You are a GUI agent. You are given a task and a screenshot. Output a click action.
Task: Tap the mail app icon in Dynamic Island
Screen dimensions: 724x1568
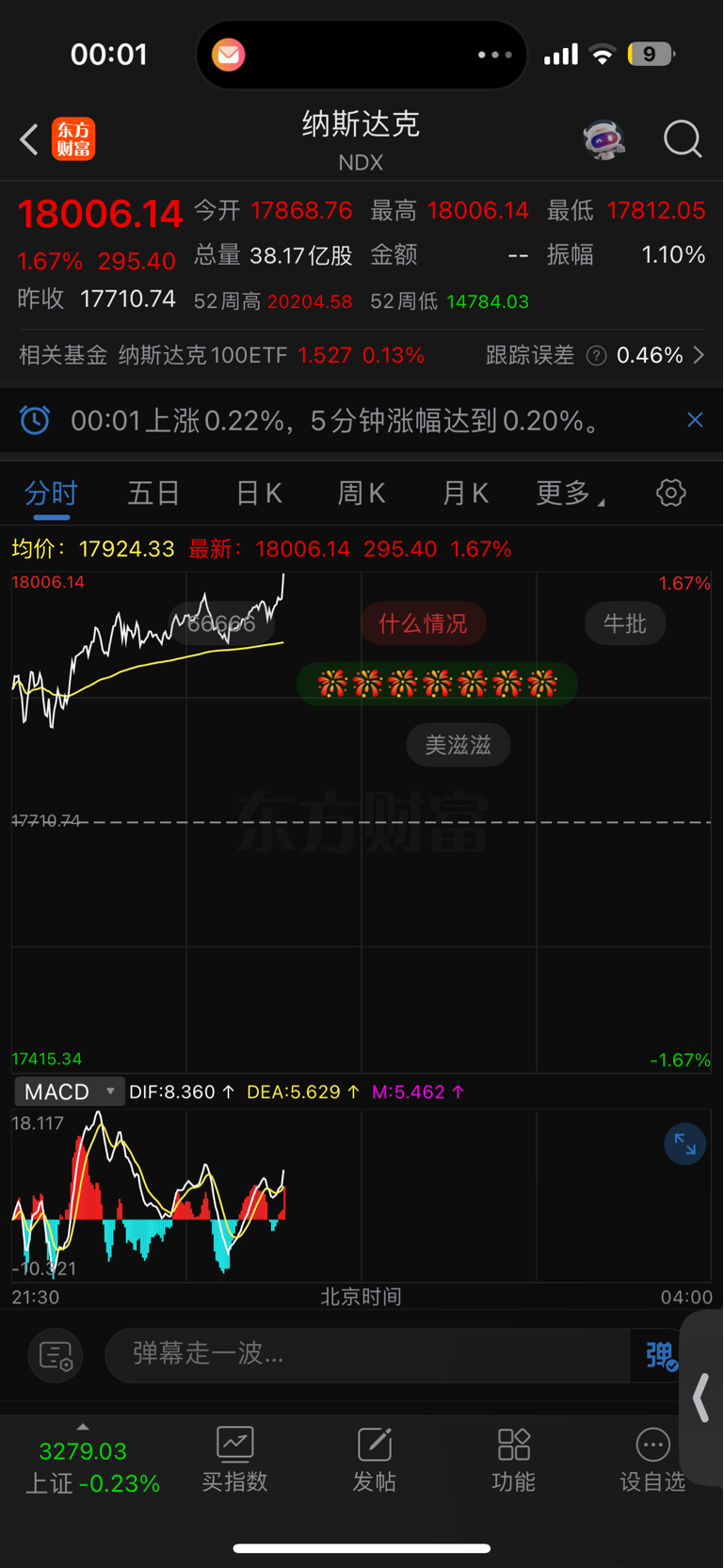point(228,55)
